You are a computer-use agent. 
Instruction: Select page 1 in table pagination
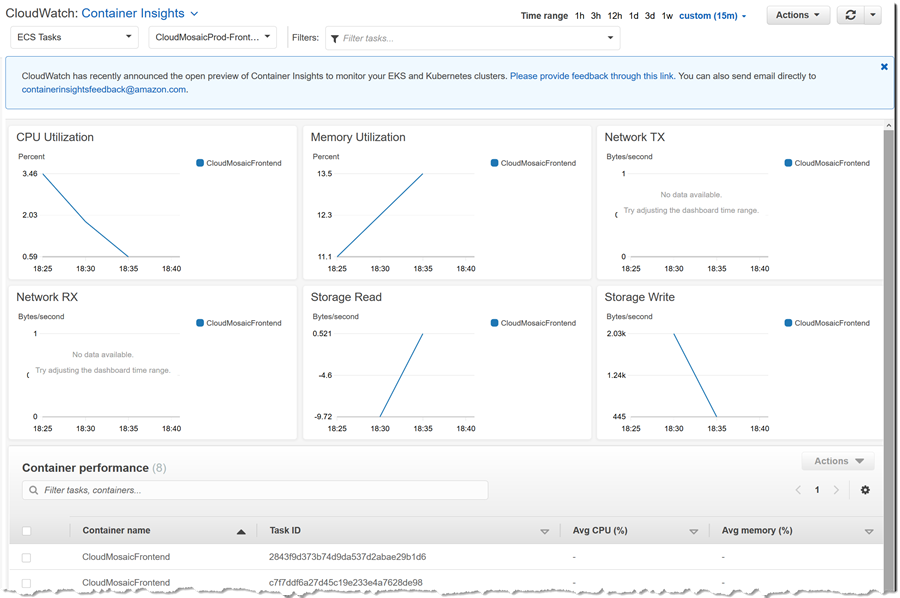pos(817,490)
